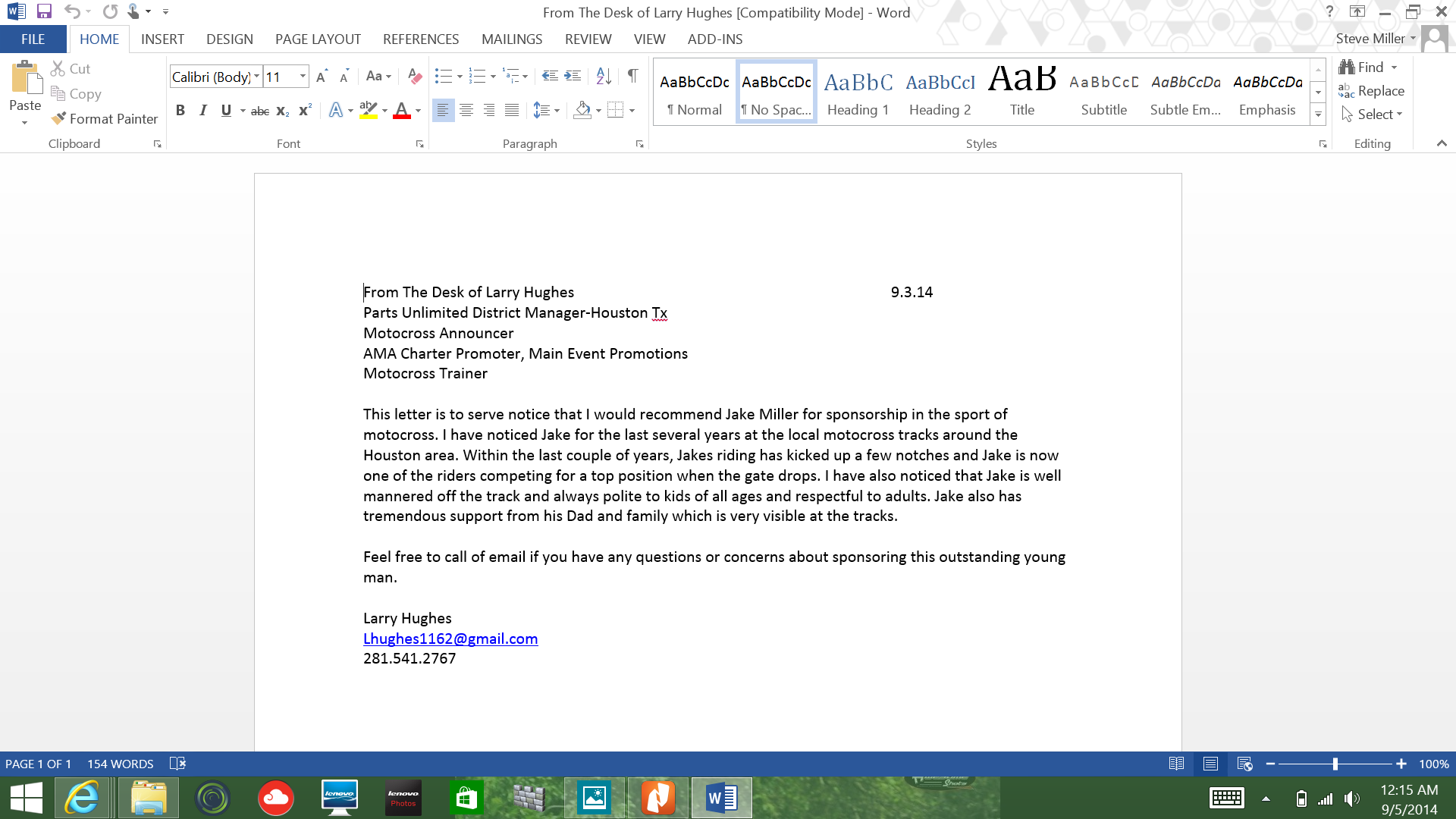
Task: Click the zoom slider handle
Action: [1335, 764]
